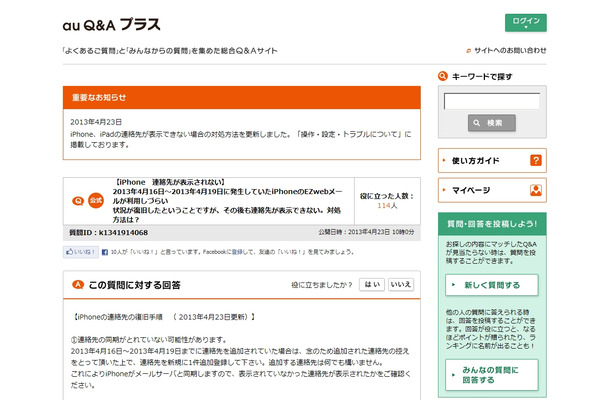Answer いいえ to 役に立ちましたか

coord(401,284)
